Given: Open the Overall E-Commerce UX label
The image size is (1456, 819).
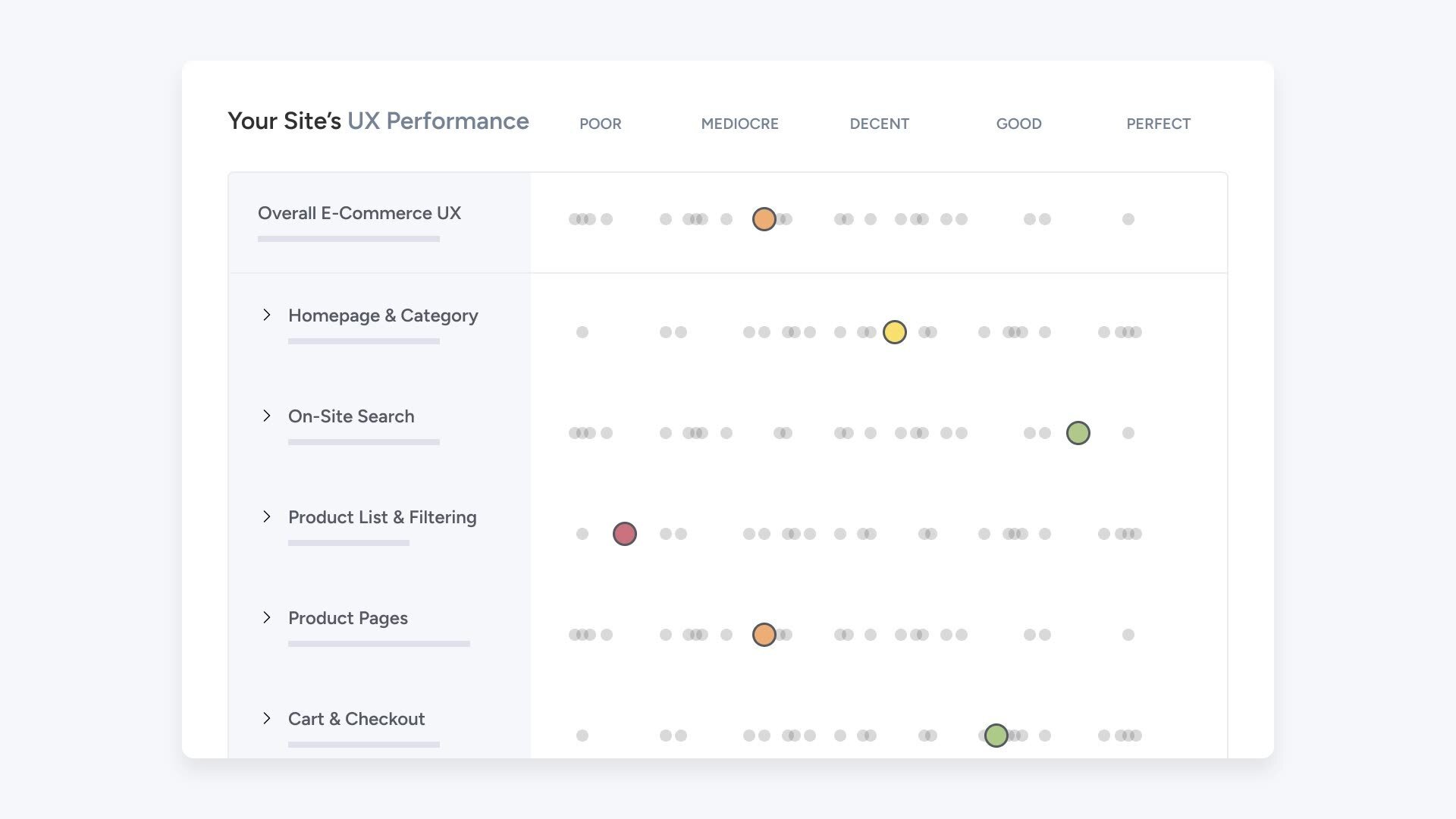Looking at the screenshot, I should (359, 213).
